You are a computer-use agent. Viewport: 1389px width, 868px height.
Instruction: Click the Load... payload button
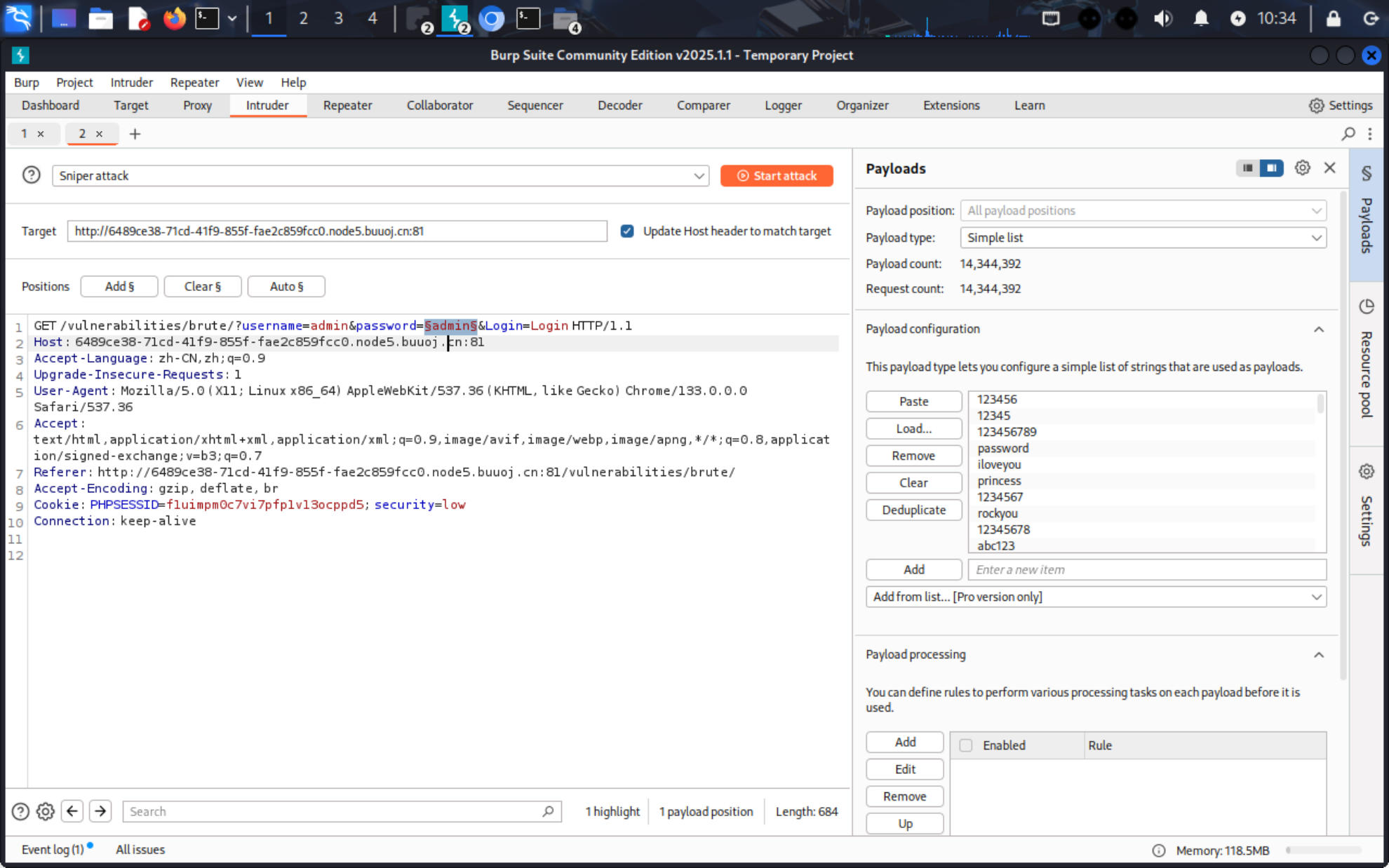tap(913, 428)
